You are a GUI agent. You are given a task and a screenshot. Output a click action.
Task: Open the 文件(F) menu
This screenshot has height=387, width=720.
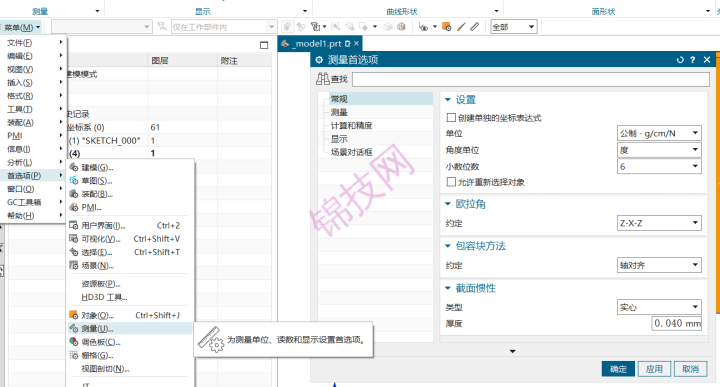pyautogui.click(x=34, y=42)
